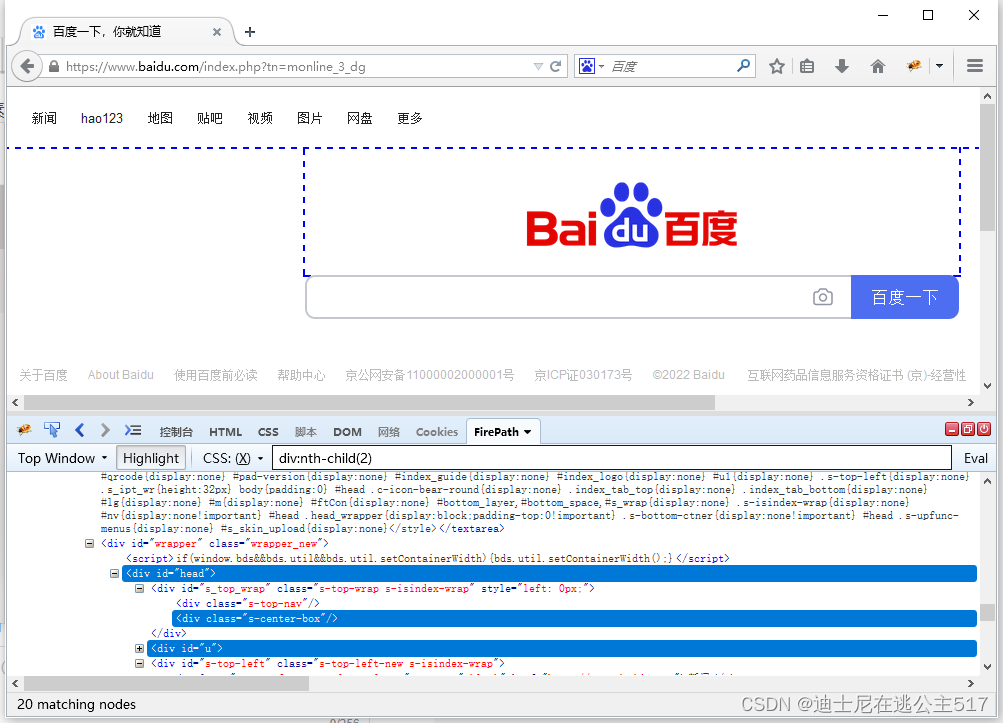
Task: Open the hao123 link
Action: tap(102, 118)
